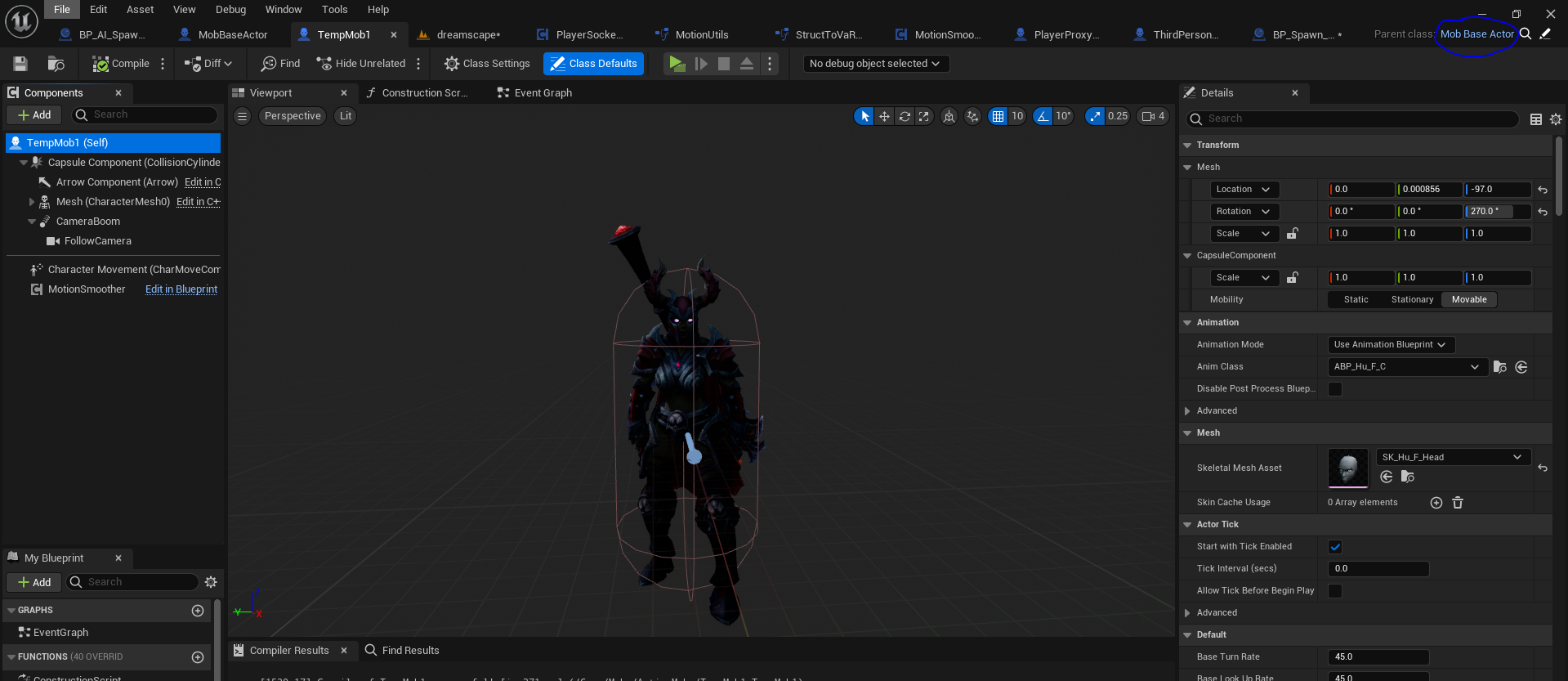The image size is (1568, 681).
Task: Activate the Scale tool in the viewport
Action: pyautogui.click(x=924, y=116)
